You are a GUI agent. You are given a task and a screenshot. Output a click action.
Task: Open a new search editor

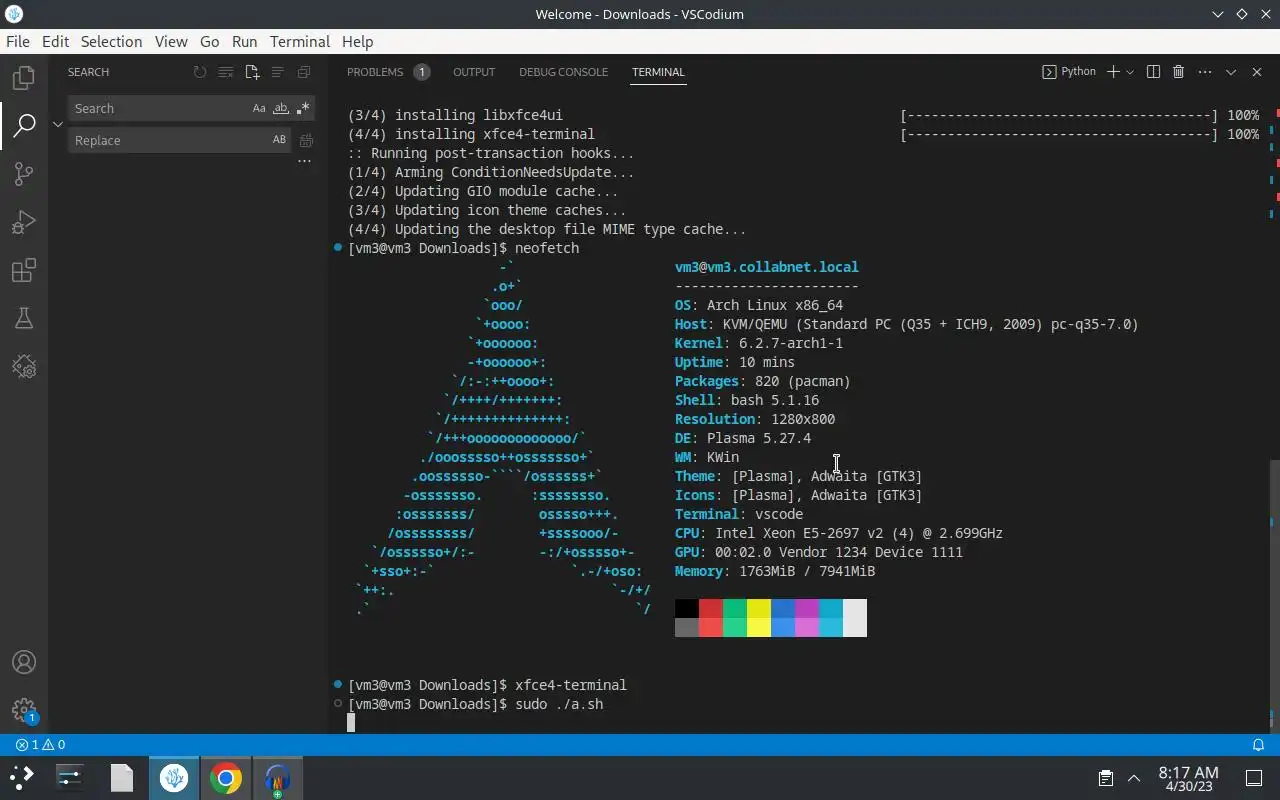(x=252, y=72)
